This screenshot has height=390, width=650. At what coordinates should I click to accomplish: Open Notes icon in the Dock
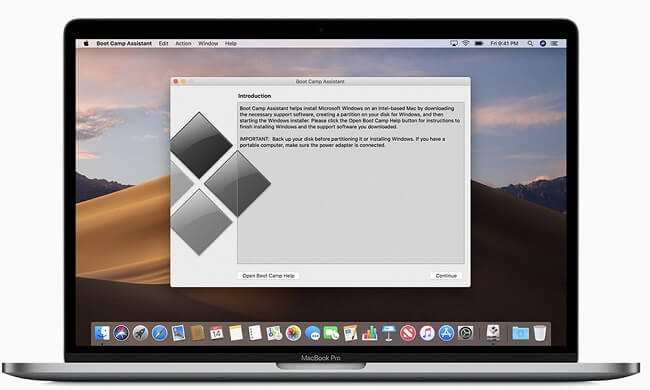point(236,333)
